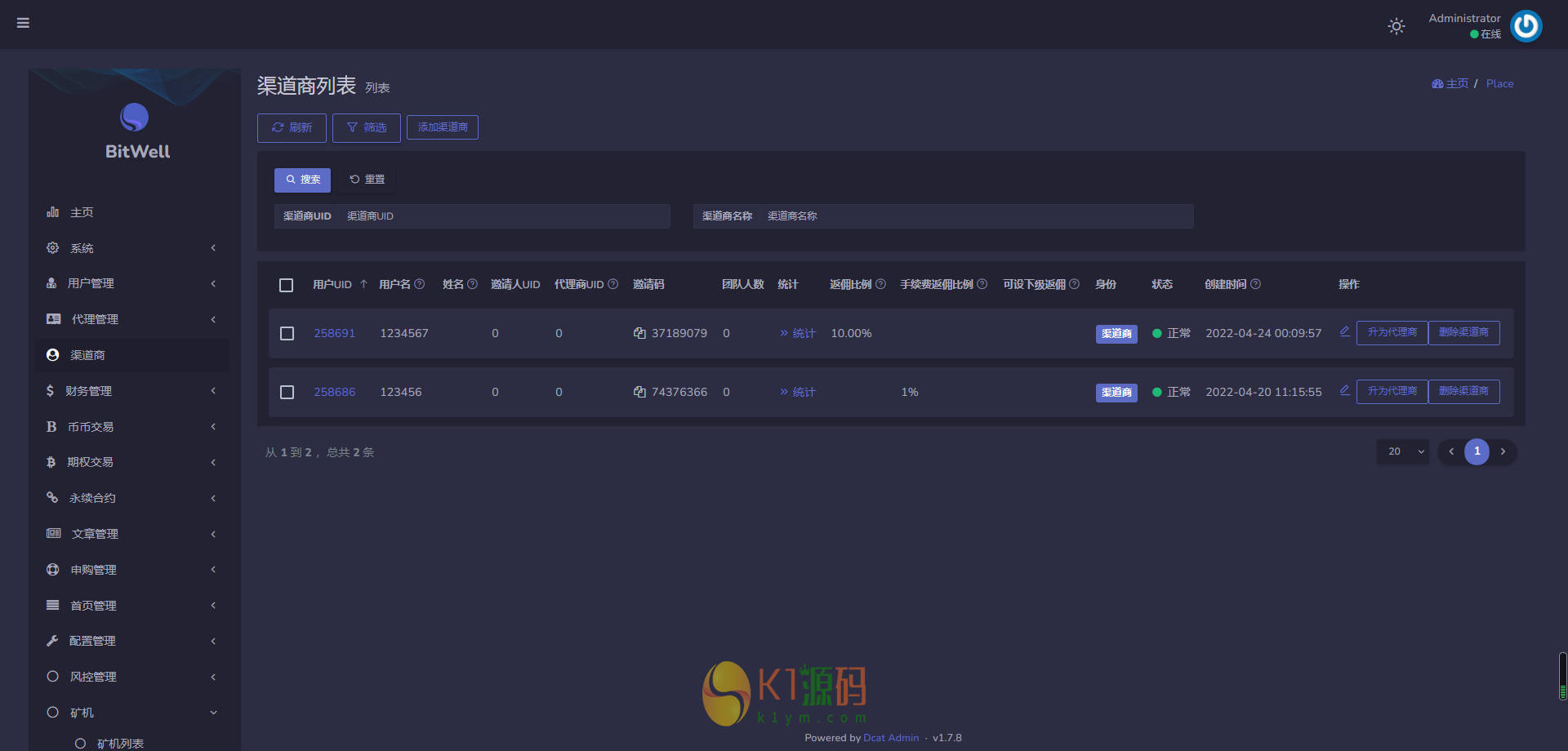Viewport: 1568px width, 751px height.
Task: Collapse the 矿机 sidebar menu
Action: point(132,713)
